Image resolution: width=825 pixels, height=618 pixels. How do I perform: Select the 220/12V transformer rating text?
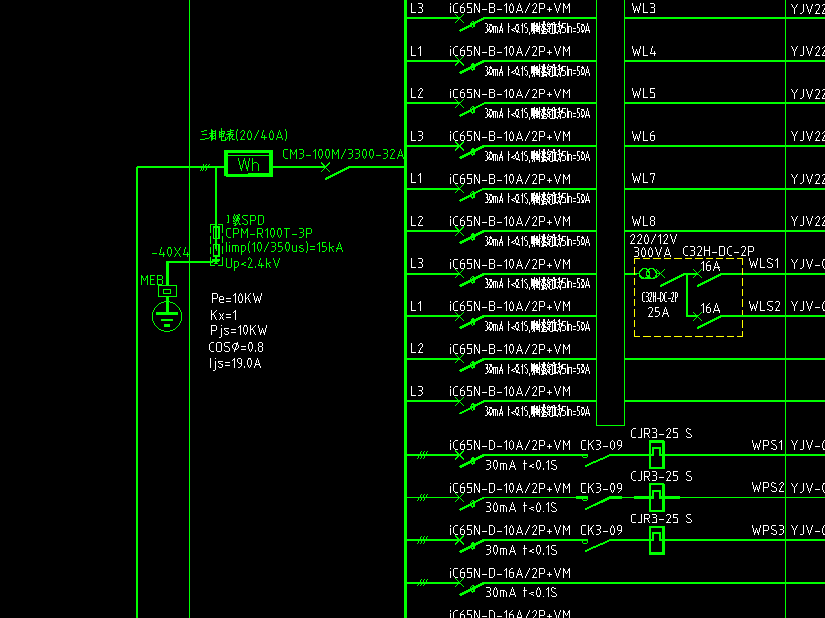653,240
